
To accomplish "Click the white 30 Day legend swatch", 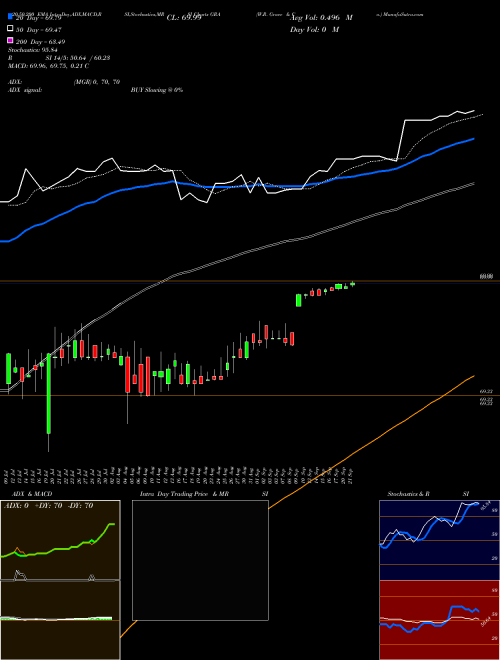I will (10, 29).
